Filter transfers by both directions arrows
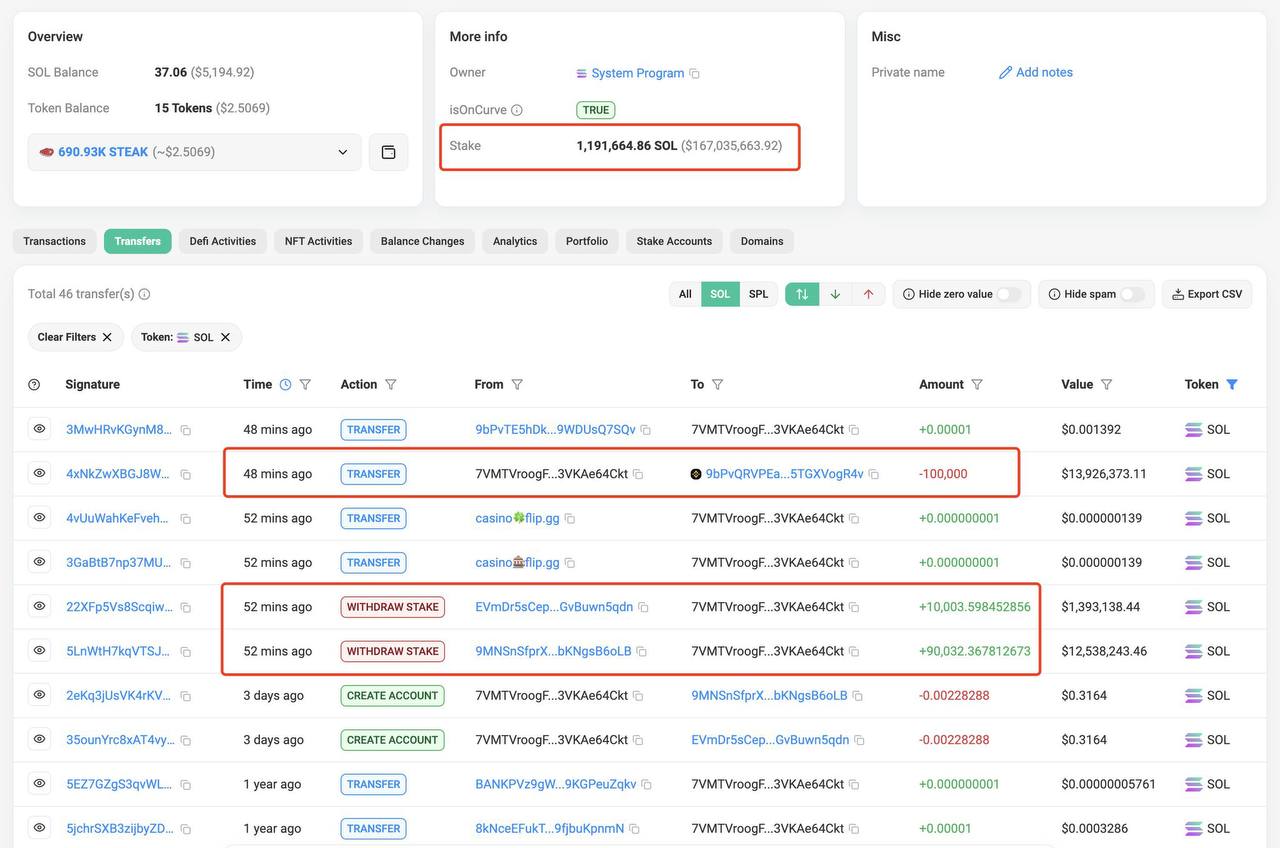This screenshot has height=848, width=1280. coord(802,294)
